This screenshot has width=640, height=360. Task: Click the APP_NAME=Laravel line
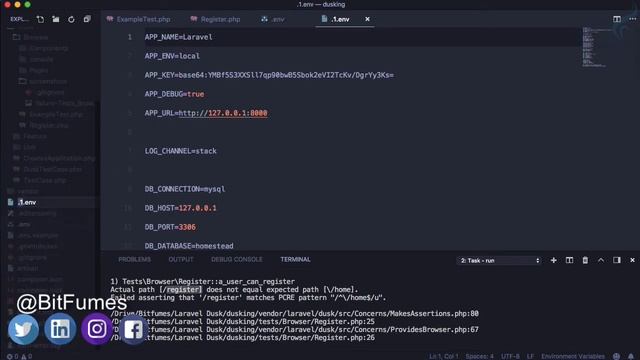tap(178, 37)
